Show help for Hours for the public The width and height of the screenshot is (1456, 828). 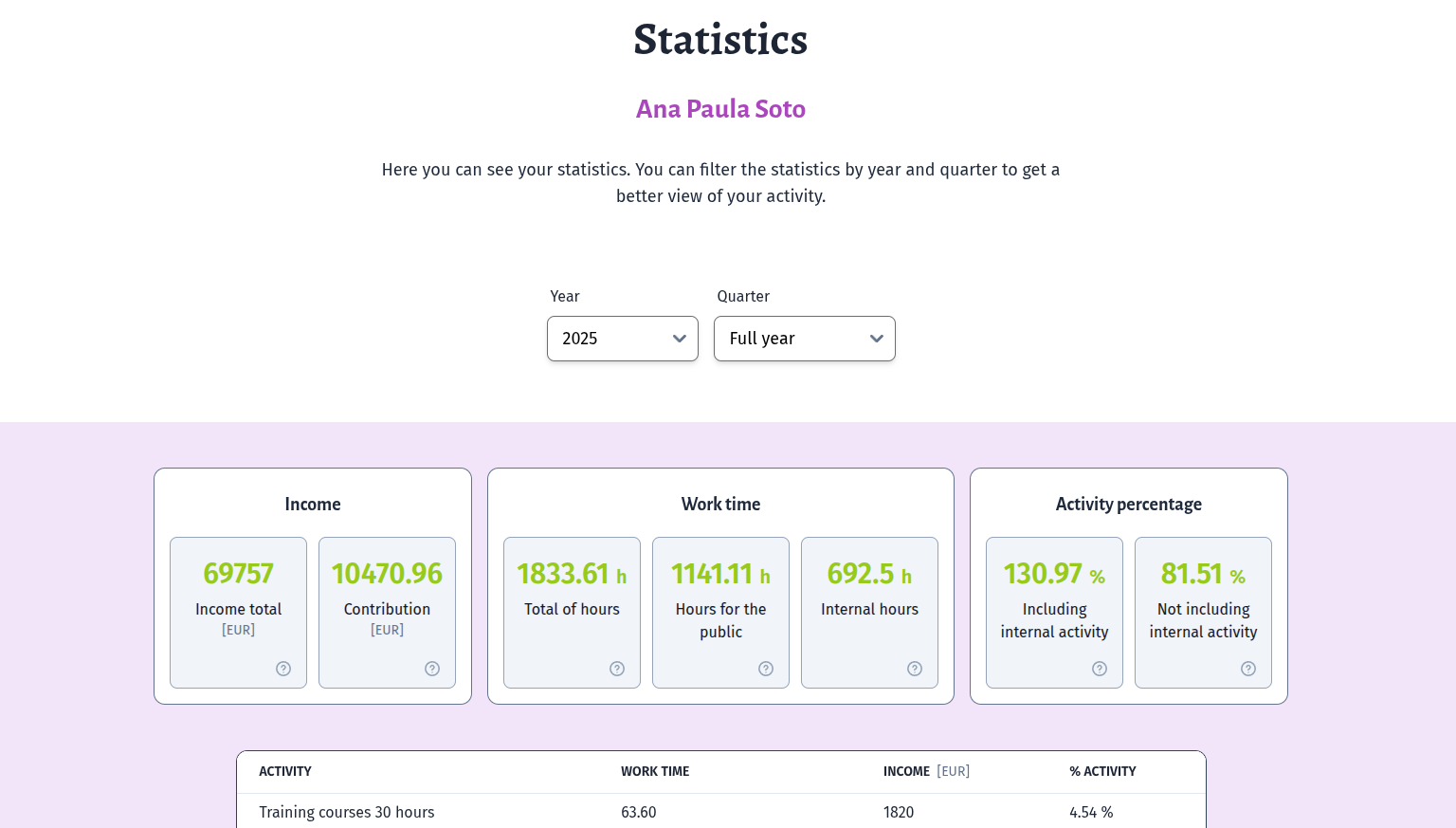[766, 669]
